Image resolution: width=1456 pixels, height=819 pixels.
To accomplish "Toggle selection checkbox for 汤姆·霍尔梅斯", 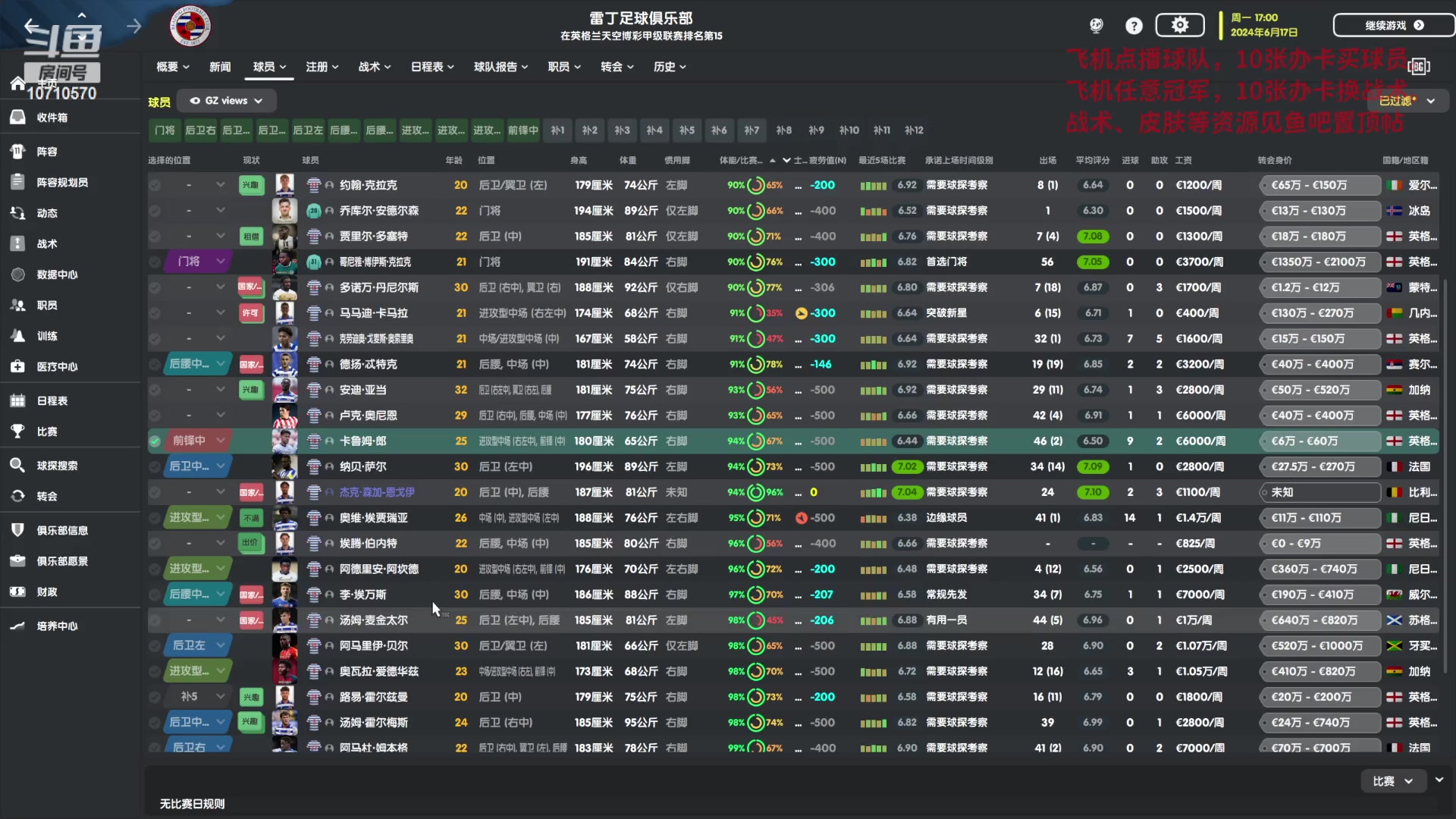I will [x=155, y=723].
